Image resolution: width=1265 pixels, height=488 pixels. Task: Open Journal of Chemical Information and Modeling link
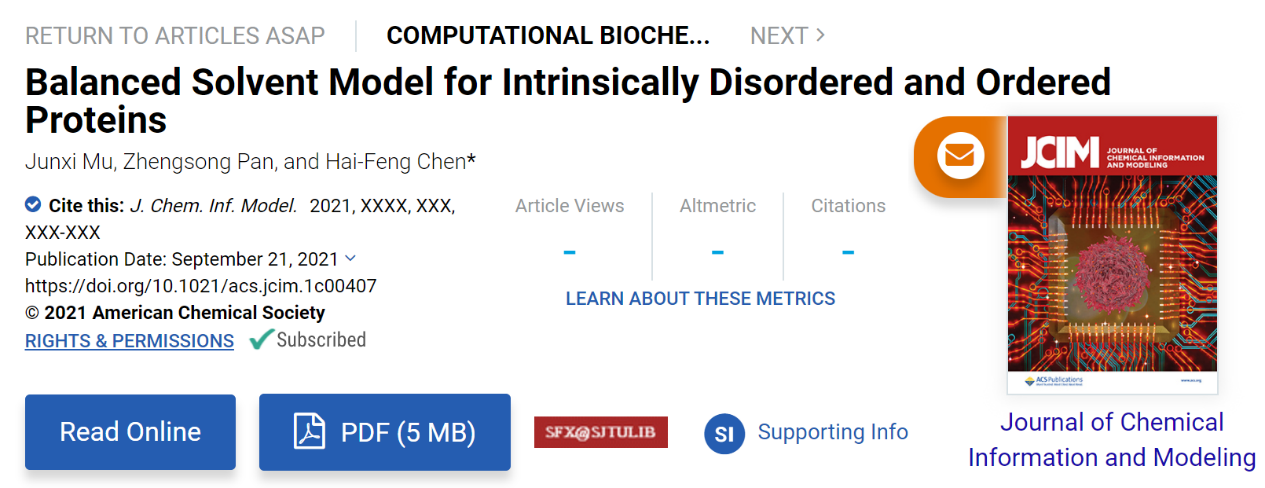(x=1111, y=440)
